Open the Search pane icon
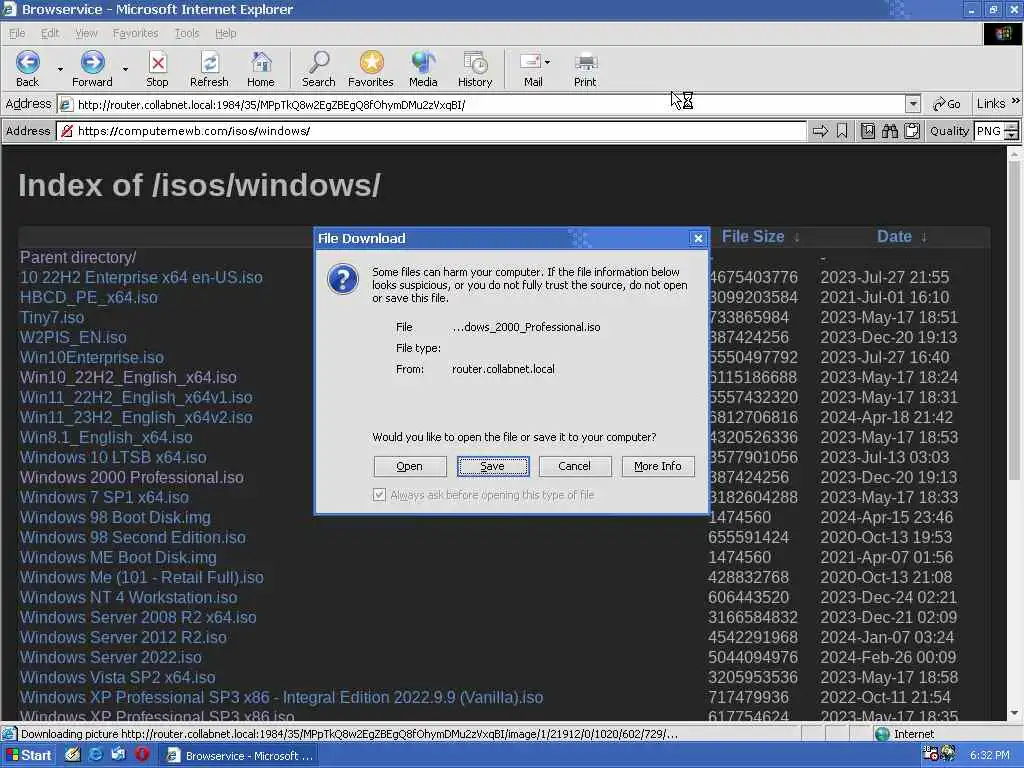This screenshot has height=768, width=1024. tap(319, 63)
